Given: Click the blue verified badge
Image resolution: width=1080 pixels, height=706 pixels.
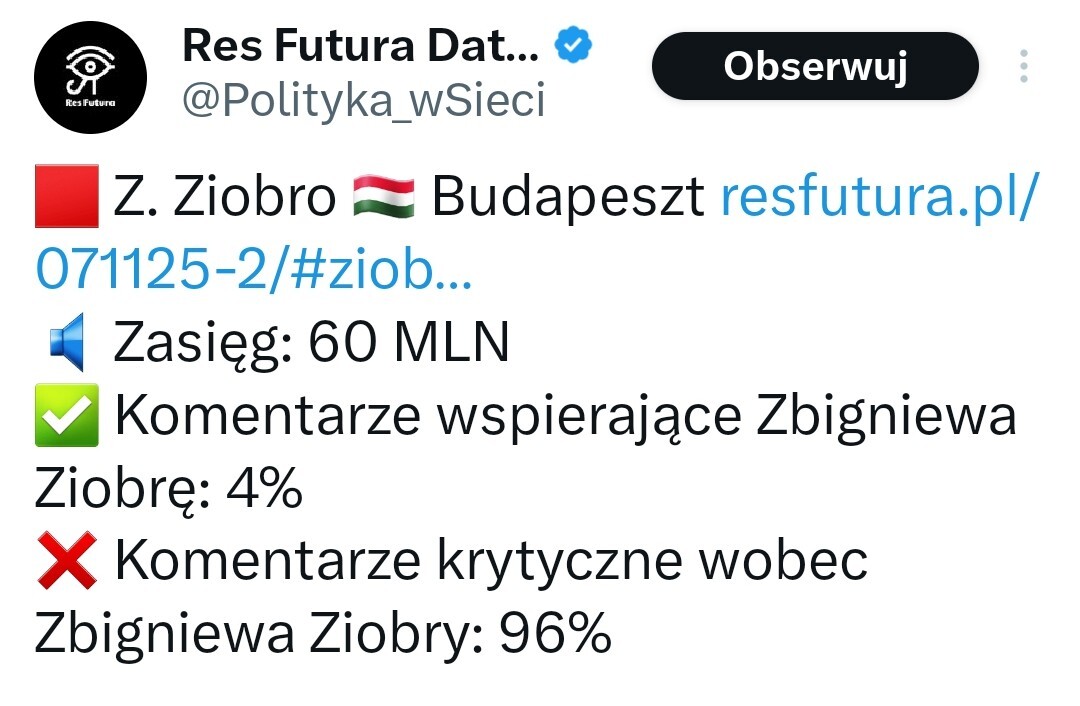Looking at the screenshot, I should 574,45.
